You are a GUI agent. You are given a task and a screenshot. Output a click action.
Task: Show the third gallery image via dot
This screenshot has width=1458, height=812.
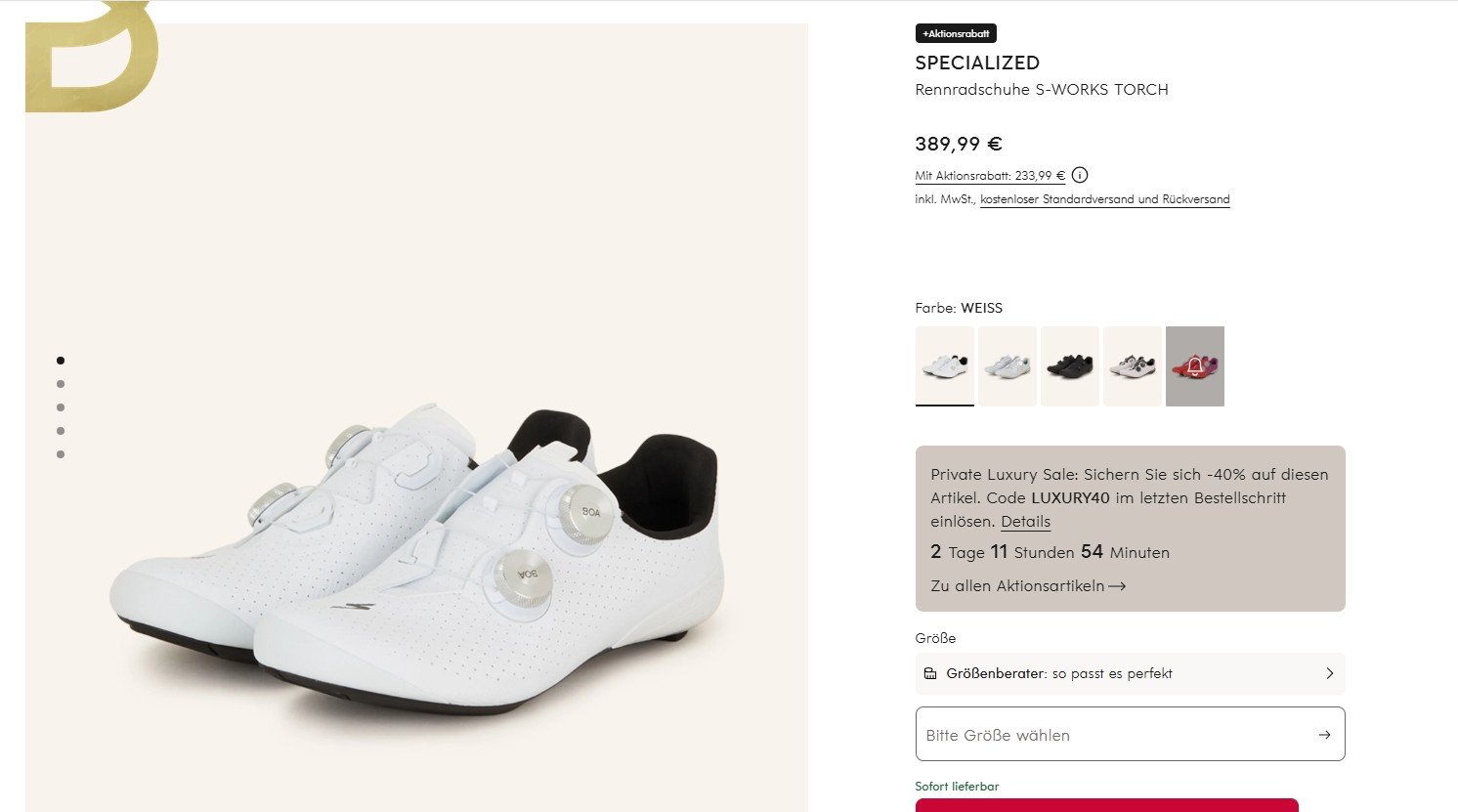coord(61,407)
